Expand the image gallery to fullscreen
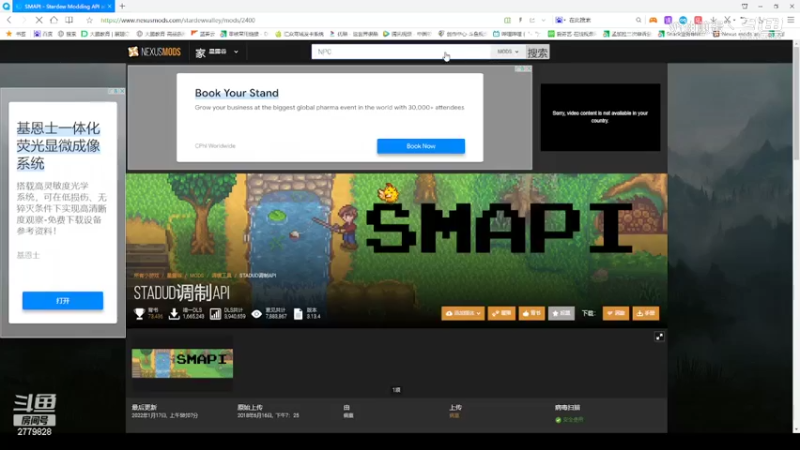The width and height of the screenshot is (800, 450). [x=660, y=337]
